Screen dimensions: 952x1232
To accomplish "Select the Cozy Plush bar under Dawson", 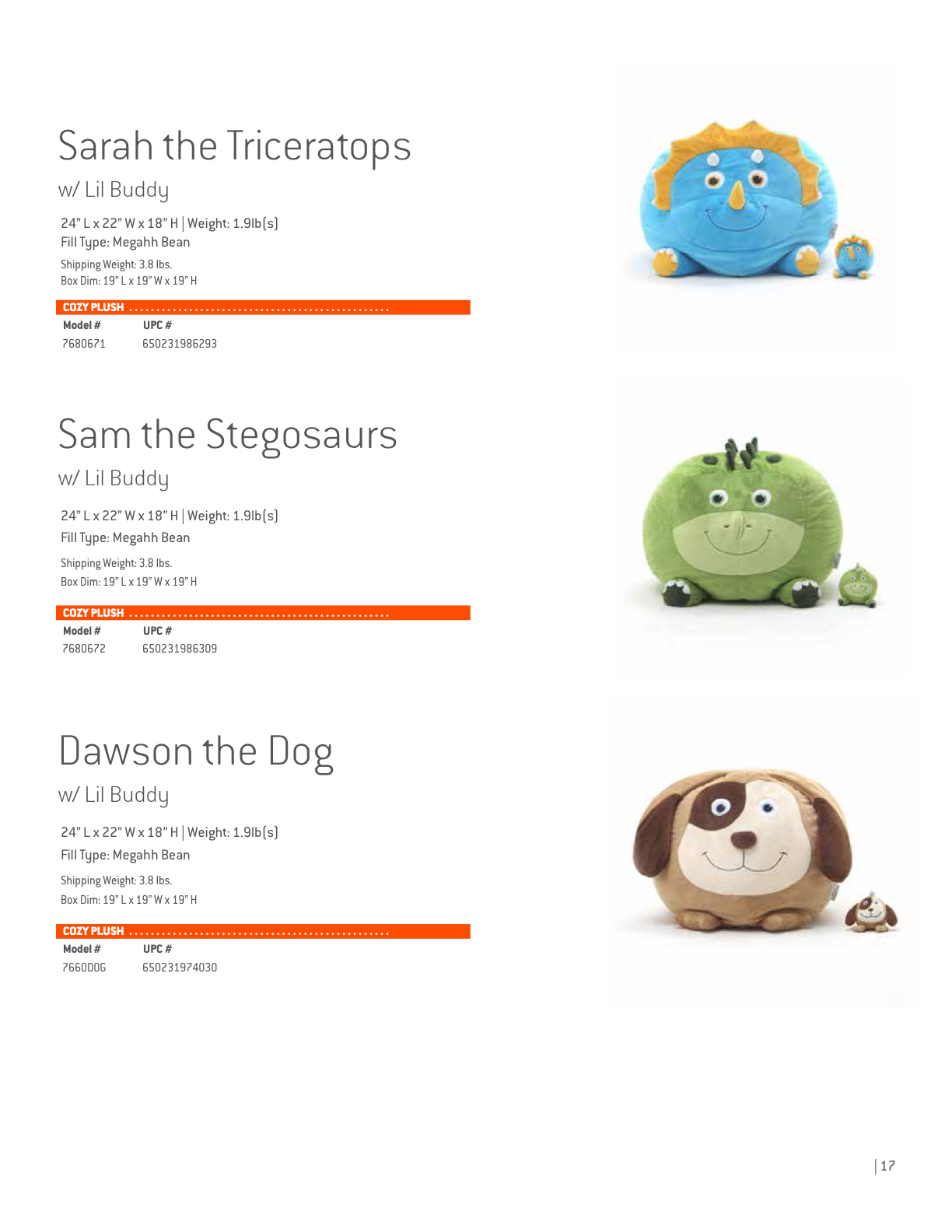I will point(263,931).
